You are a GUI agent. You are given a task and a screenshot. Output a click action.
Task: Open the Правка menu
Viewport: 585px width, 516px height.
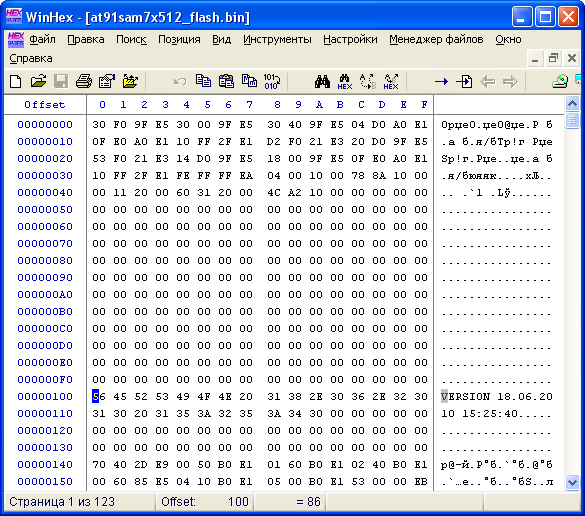[x=86, y=39]
